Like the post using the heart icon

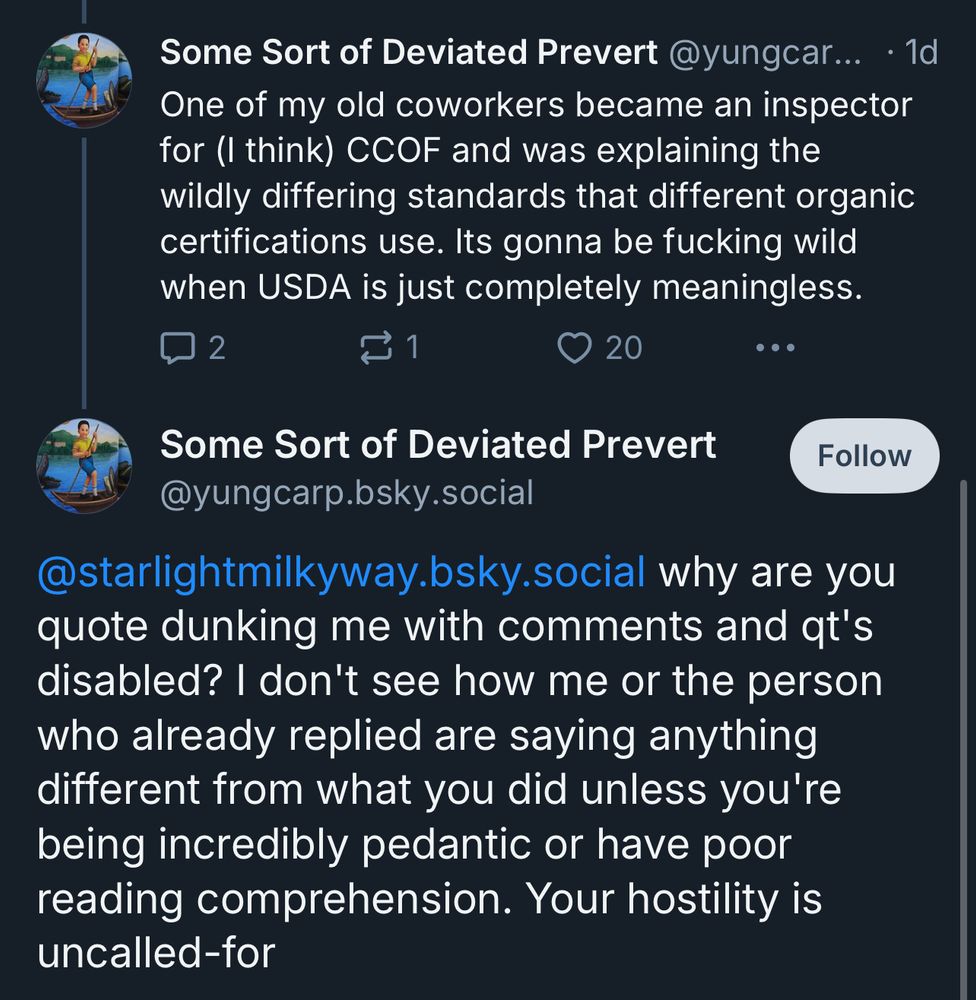point(574,347)
